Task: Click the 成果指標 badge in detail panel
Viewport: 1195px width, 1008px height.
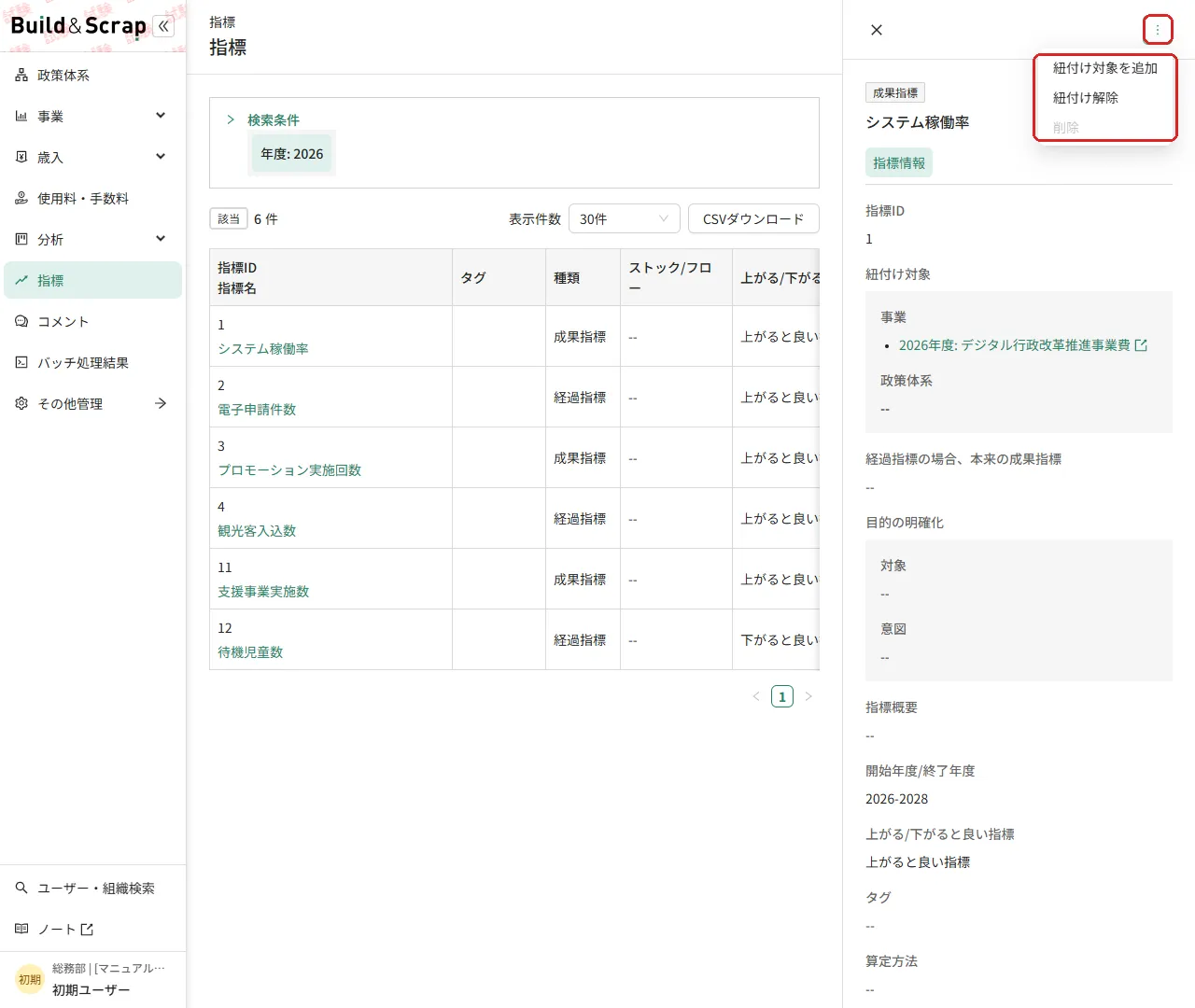Action: [x=895, y=92]
